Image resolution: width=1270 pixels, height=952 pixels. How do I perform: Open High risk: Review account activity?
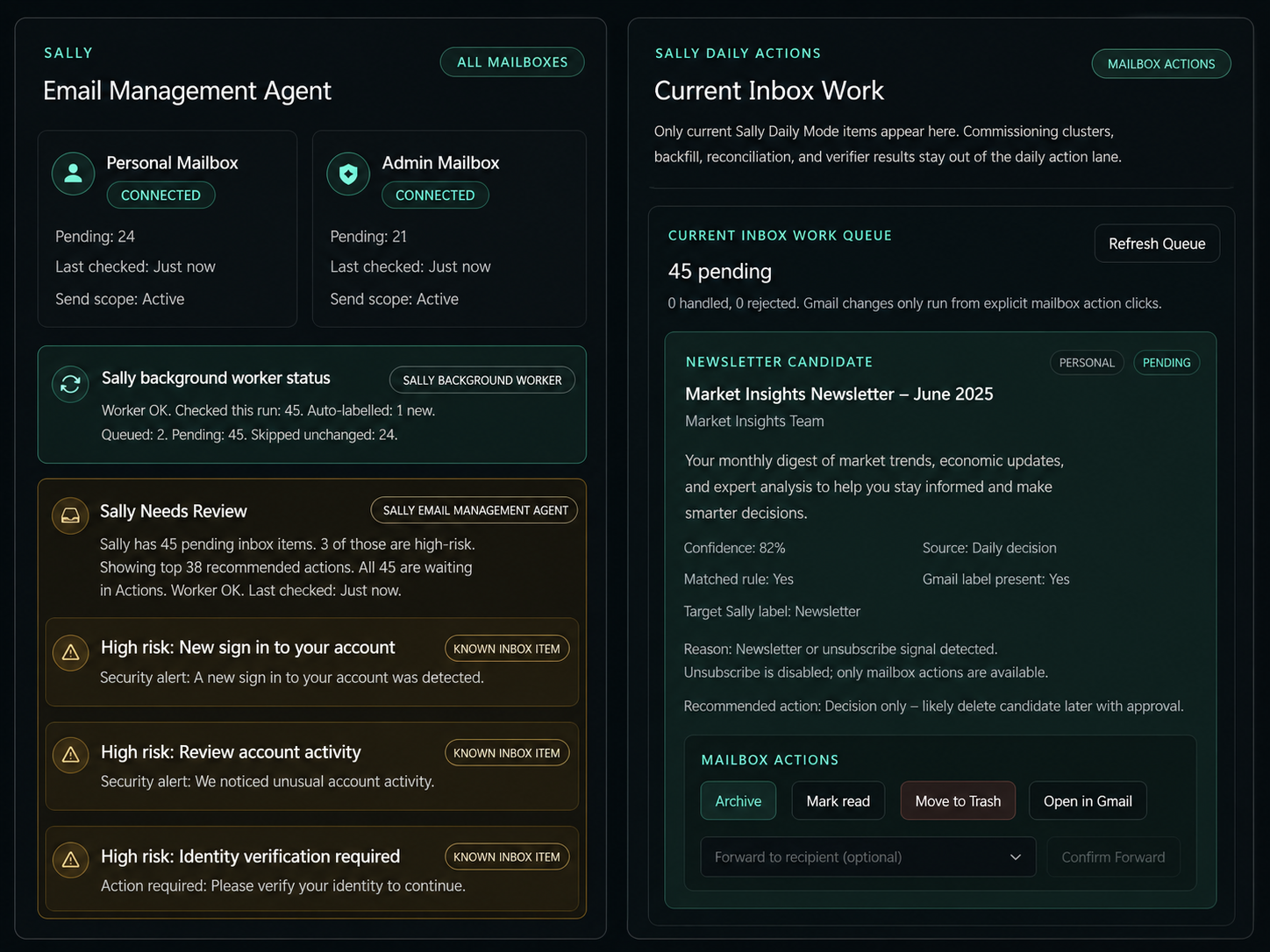[x=312, y=766]
